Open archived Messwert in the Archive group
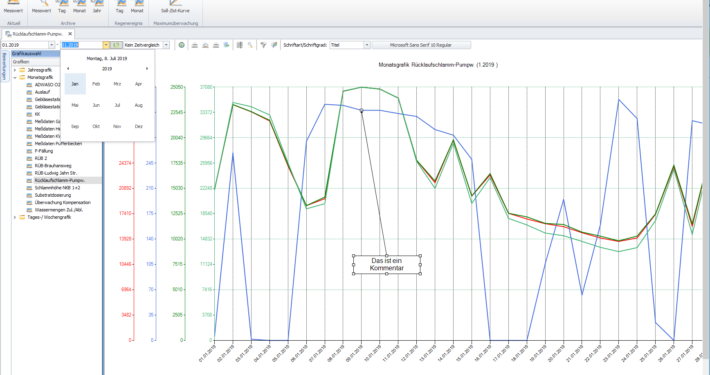This screenshot has width=710, height=375. pyautogui.click(x=41, y=7)
